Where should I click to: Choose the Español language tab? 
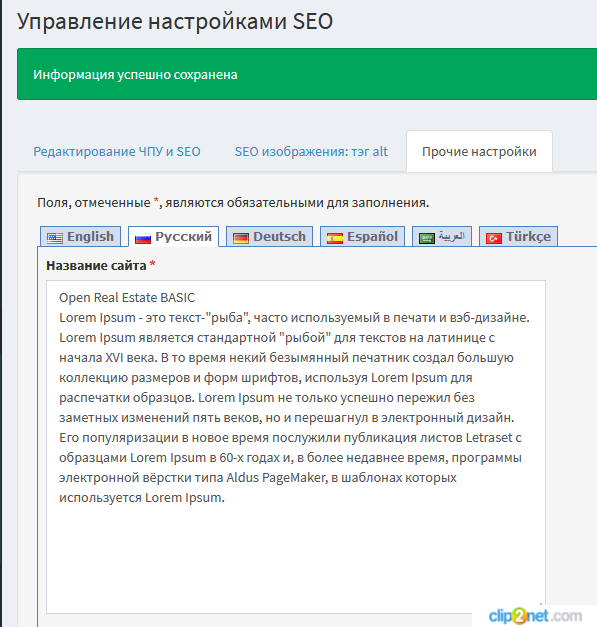(x=362, y=237)
